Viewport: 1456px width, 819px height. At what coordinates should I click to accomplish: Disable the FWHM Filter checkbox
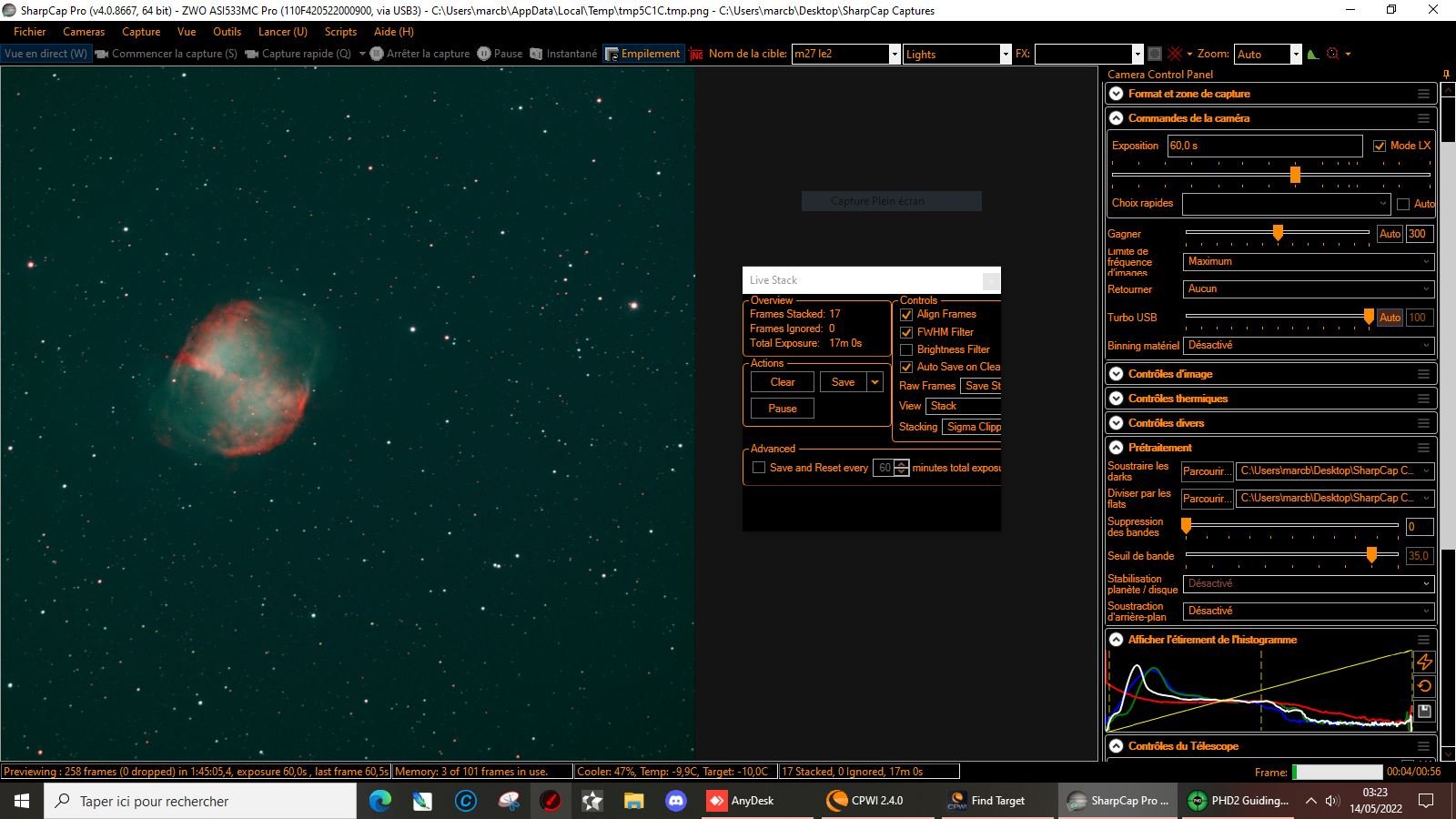tap(906, 332)
